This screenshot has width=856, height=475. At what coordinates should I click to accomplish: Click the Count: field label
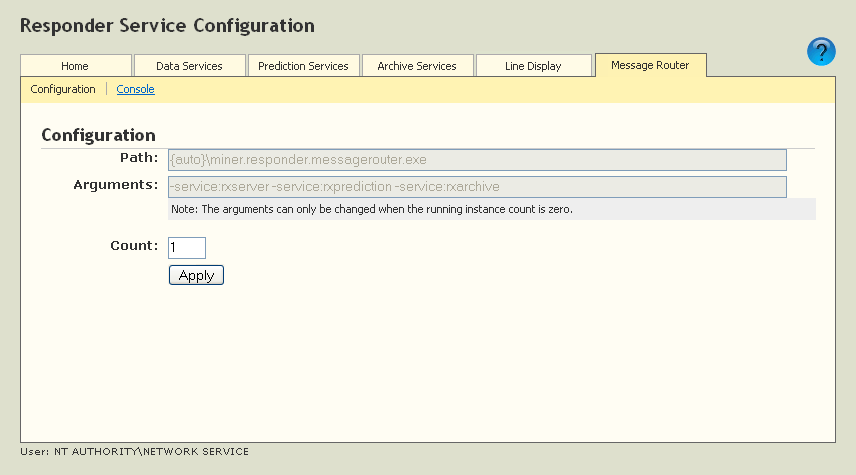point(134,245)
